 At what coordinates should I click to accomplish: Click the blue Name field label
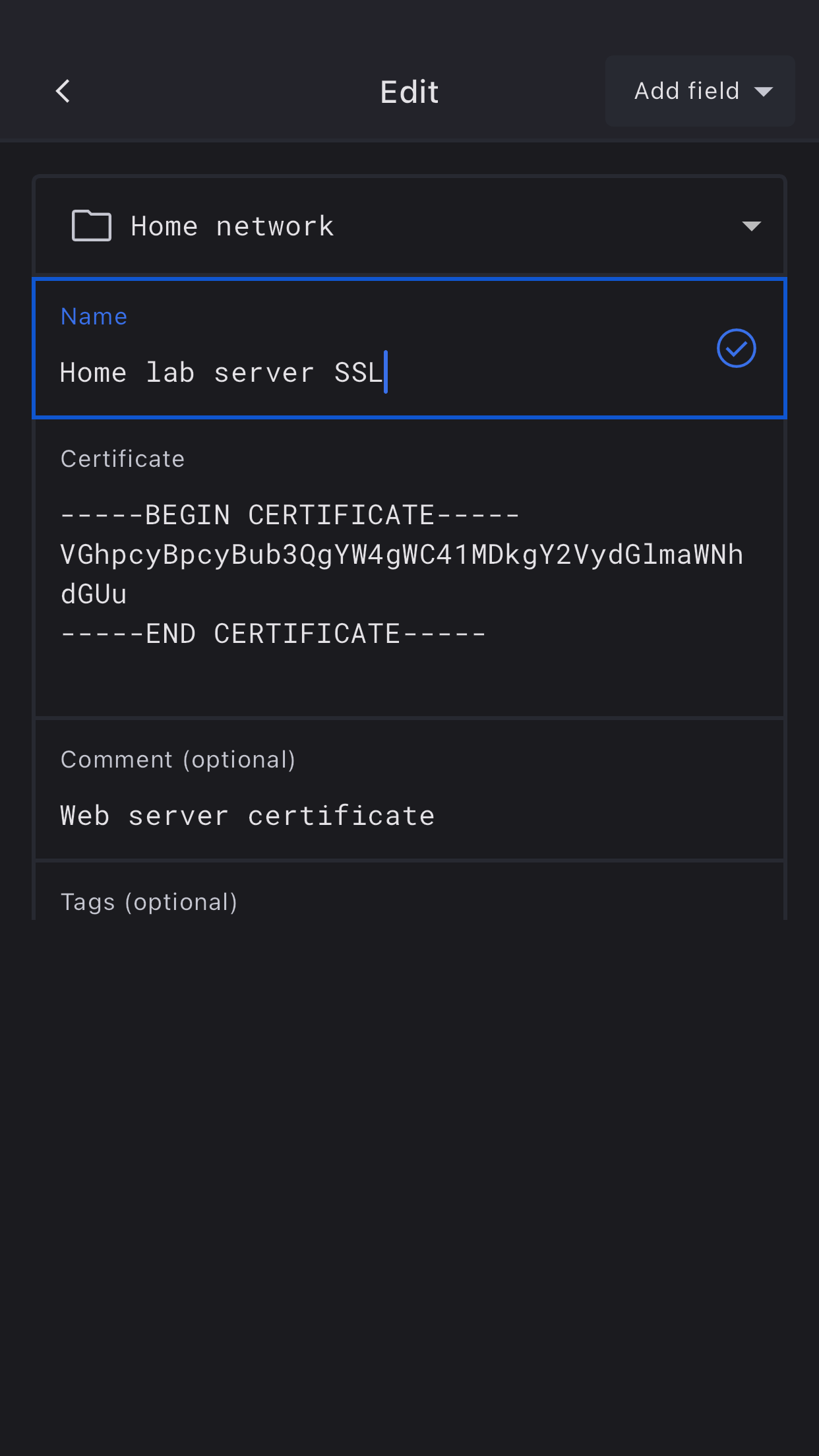94,317
